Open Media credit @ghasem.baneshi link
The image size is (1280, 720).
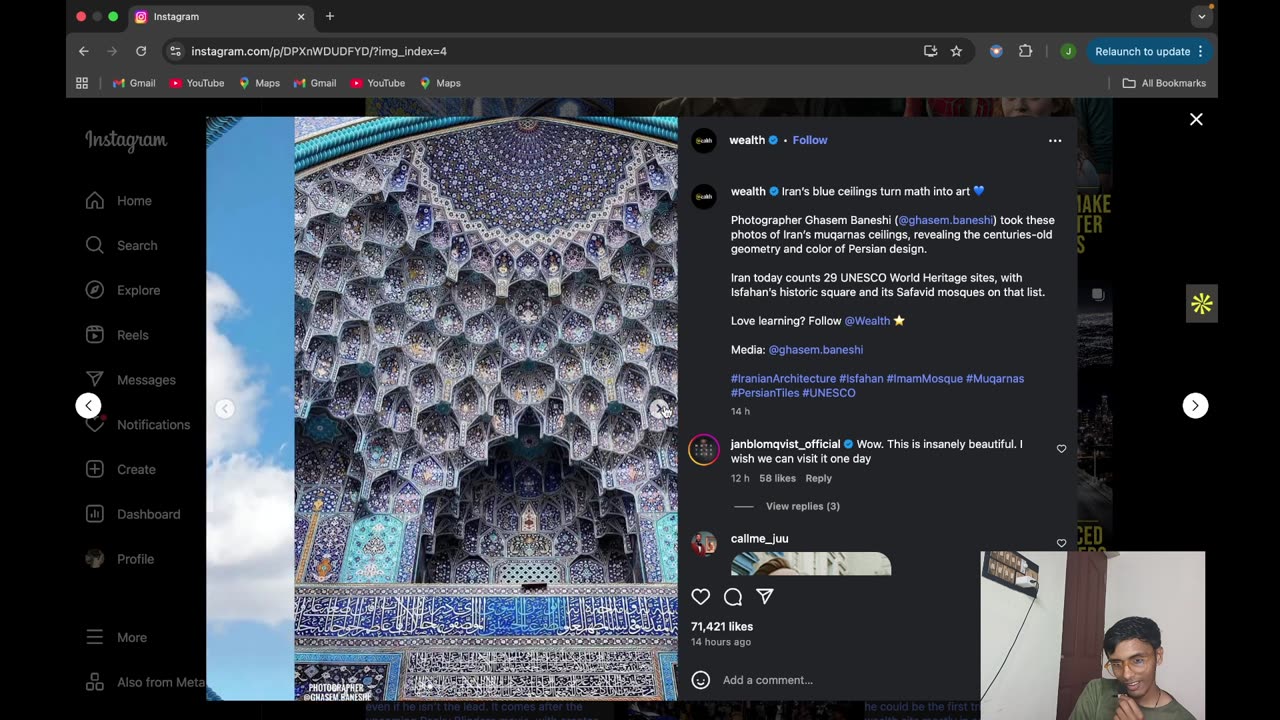coord(816,350)
